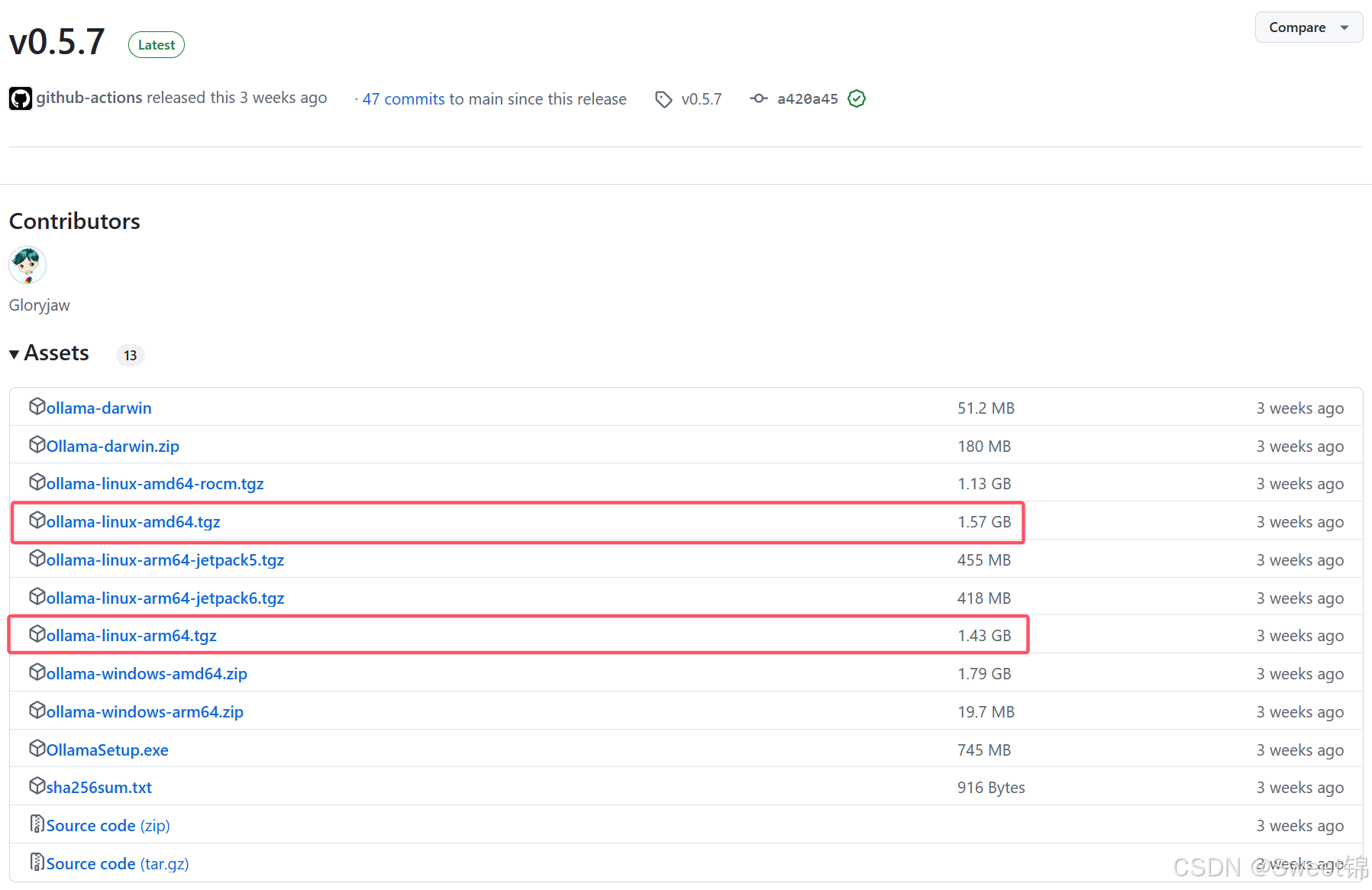Click the 1.43 GB size value
The width and height of the screenshot is (1372, 890).
[984, 636]
